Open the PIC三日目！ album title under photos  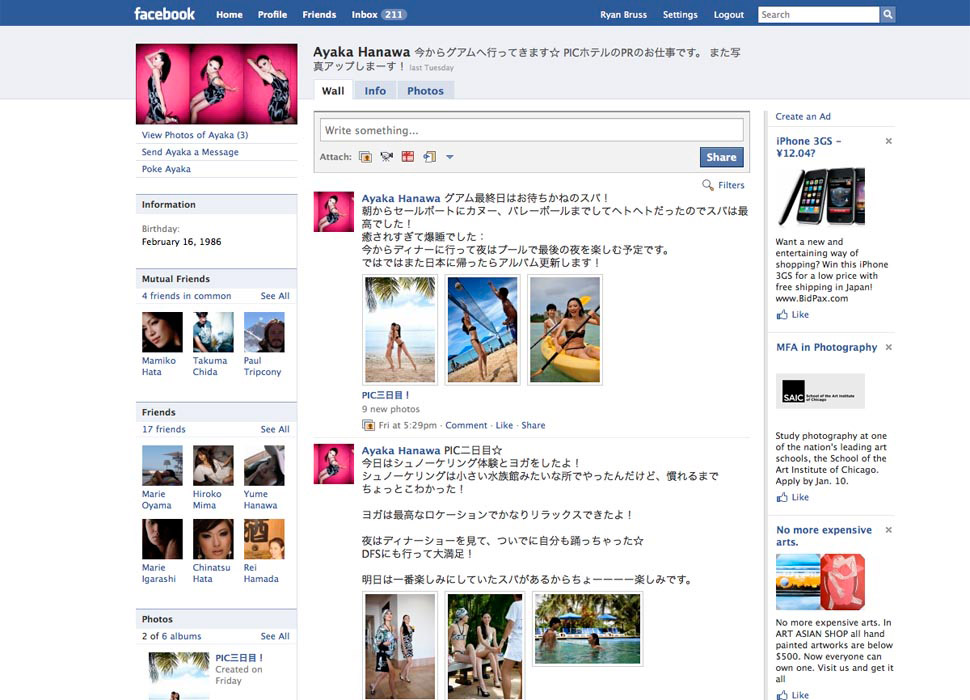[240, 658]
